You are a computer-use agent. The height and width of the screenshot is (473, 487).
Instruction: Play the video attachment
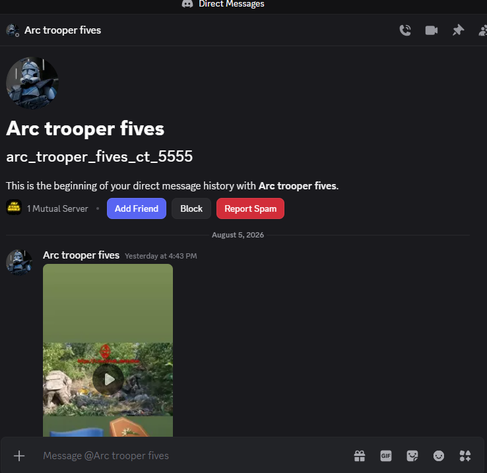(108, 379)
